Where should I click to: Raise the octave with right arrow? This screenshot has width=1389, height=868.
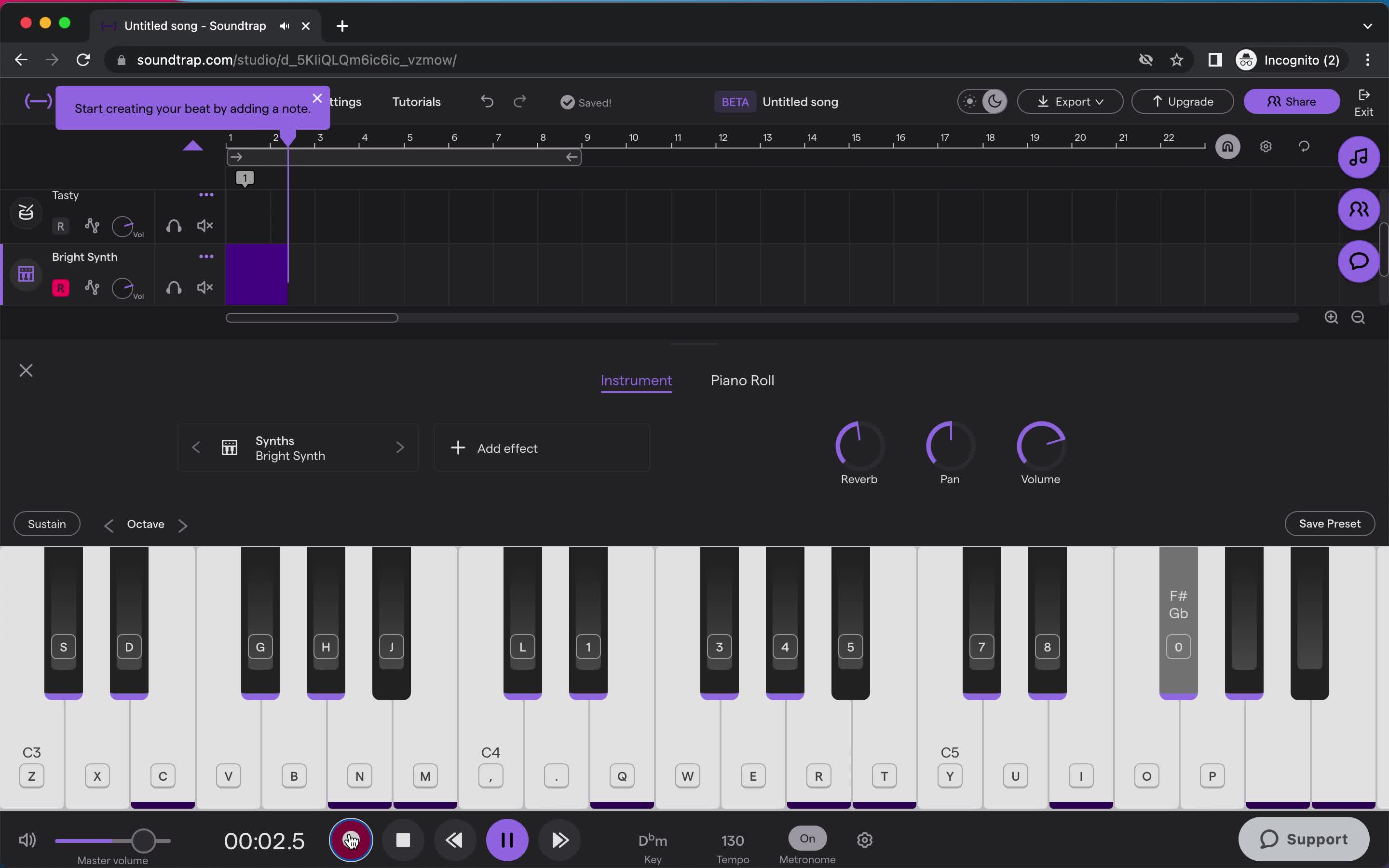tap(182, 525)
